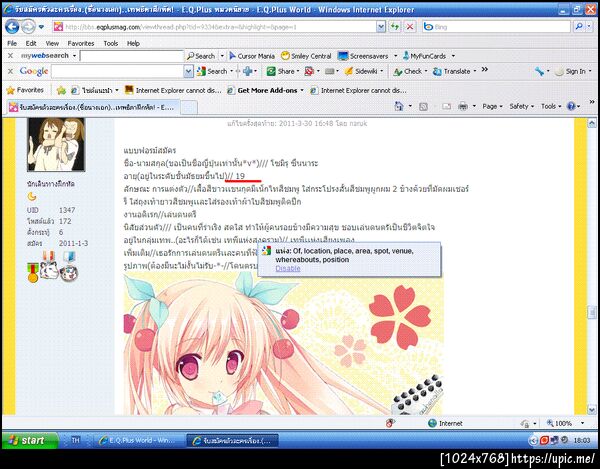Open first Internet Explorer cannot display favorite
Viewport: 600px width, 469px height.
173,90
